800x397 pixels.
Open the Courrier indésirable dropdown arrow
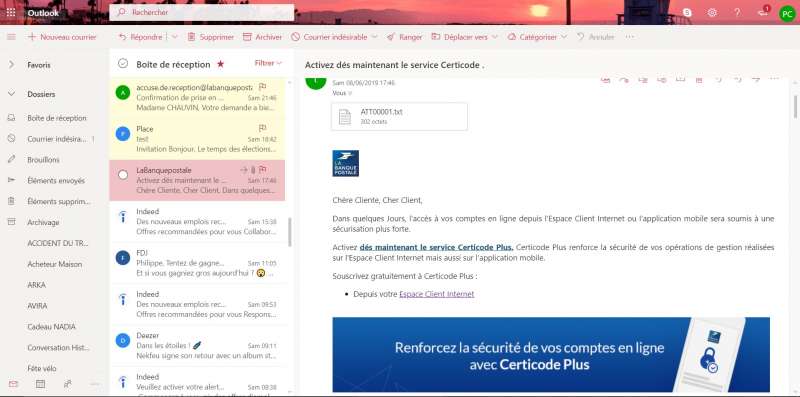click(x=374, y=37)
